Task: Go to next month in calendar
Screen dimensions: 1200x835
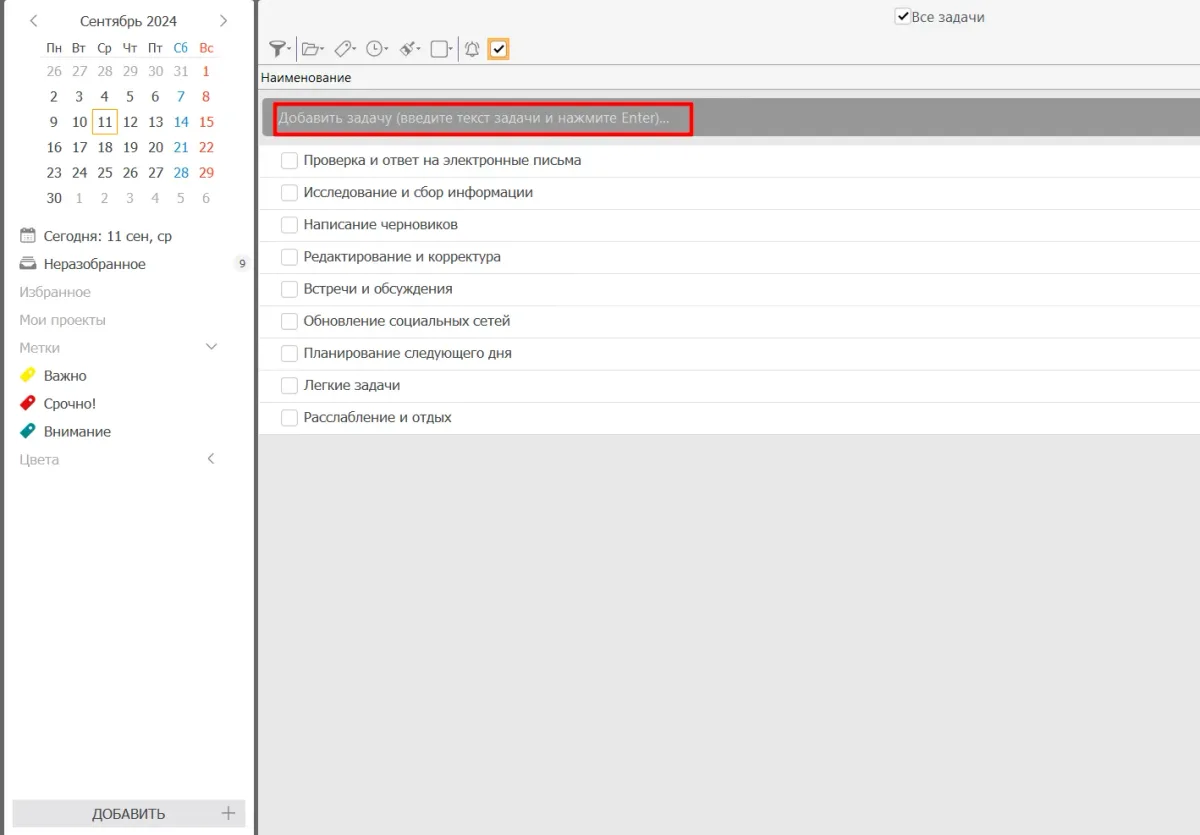Action: point(223,21)
